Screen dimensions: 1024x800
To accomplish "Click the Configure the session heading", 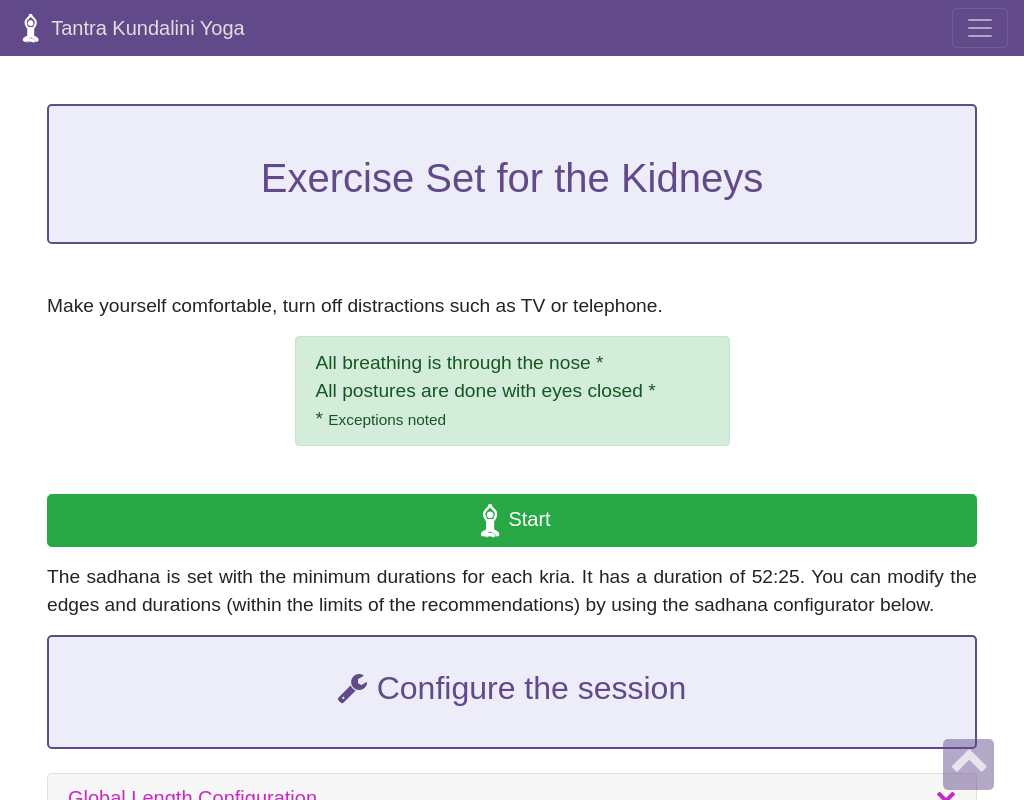I will click(x=531, y=688).
